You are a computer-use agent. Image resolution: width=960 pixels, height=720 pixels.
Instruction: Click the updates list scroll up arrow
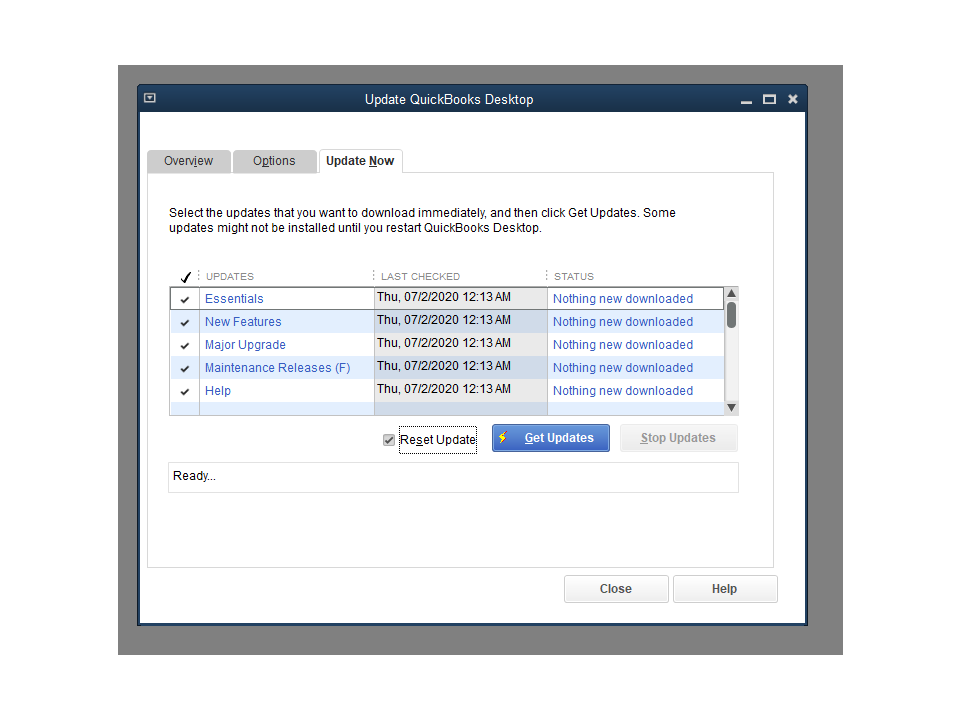(731, 293)
